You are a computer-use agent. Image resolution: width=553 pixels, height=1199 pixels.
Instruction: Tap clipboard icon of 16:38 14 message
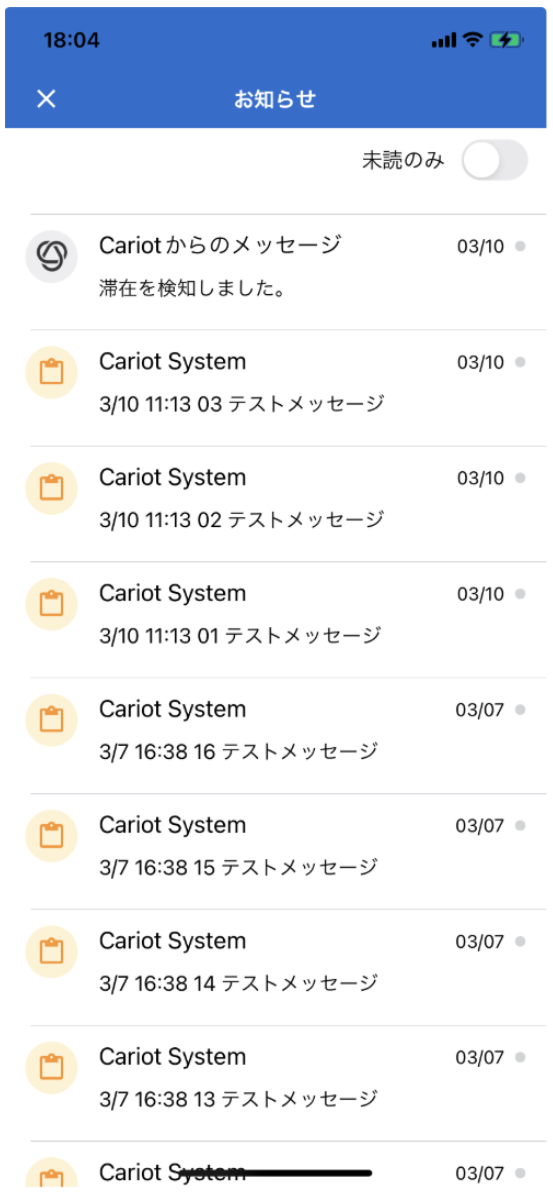(52, 951)
